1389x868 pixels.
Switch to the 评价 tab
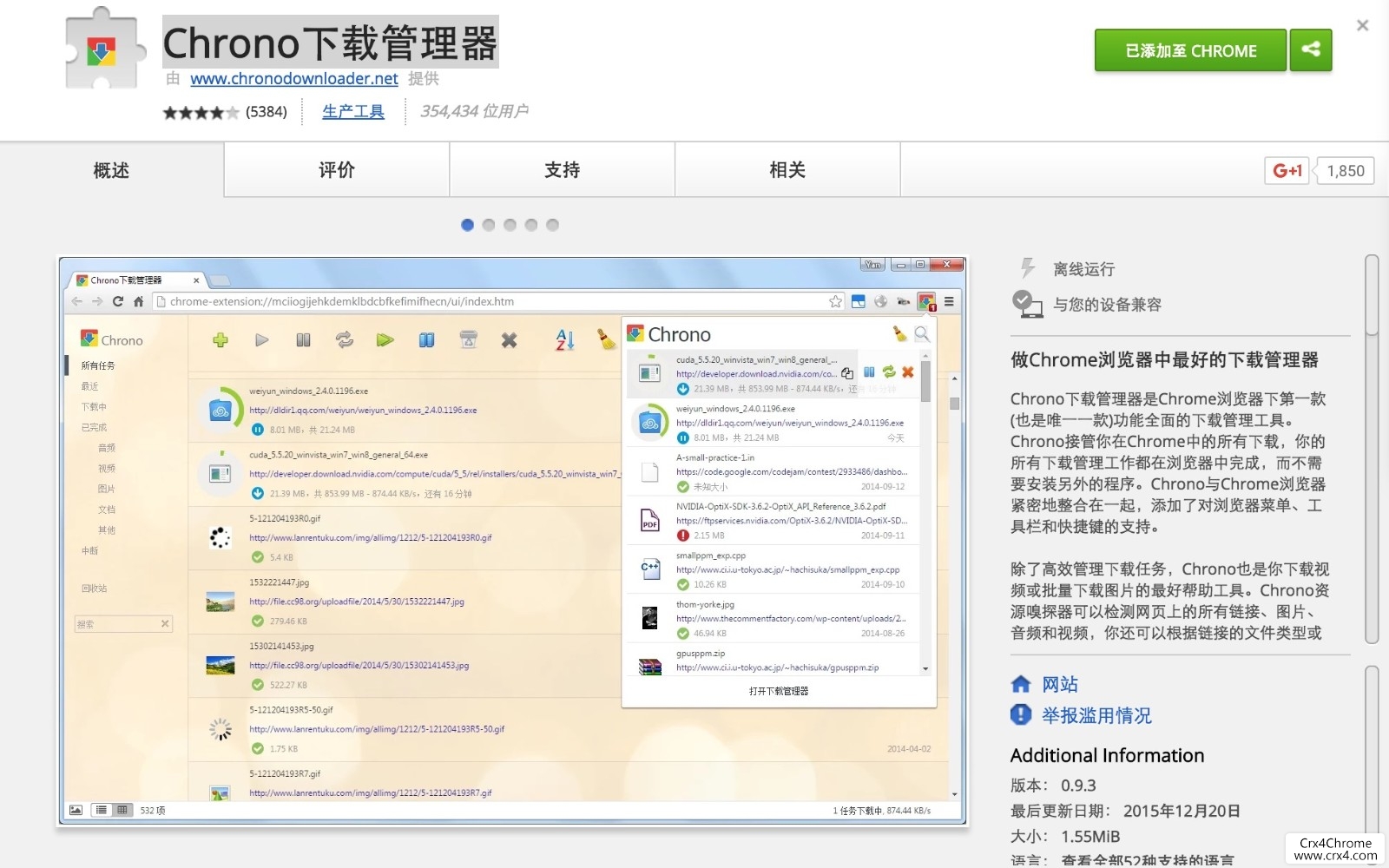pos(337,170)
